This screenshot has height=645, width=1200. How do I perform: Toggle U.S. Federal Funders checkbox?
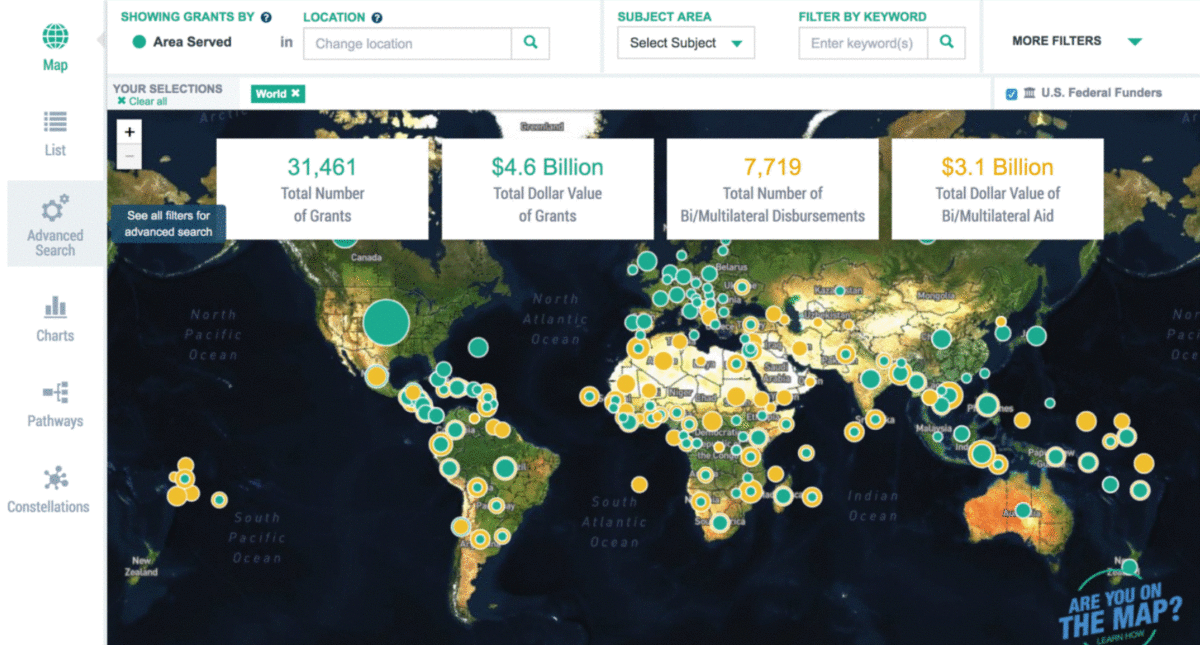[x=1011, y=94]
